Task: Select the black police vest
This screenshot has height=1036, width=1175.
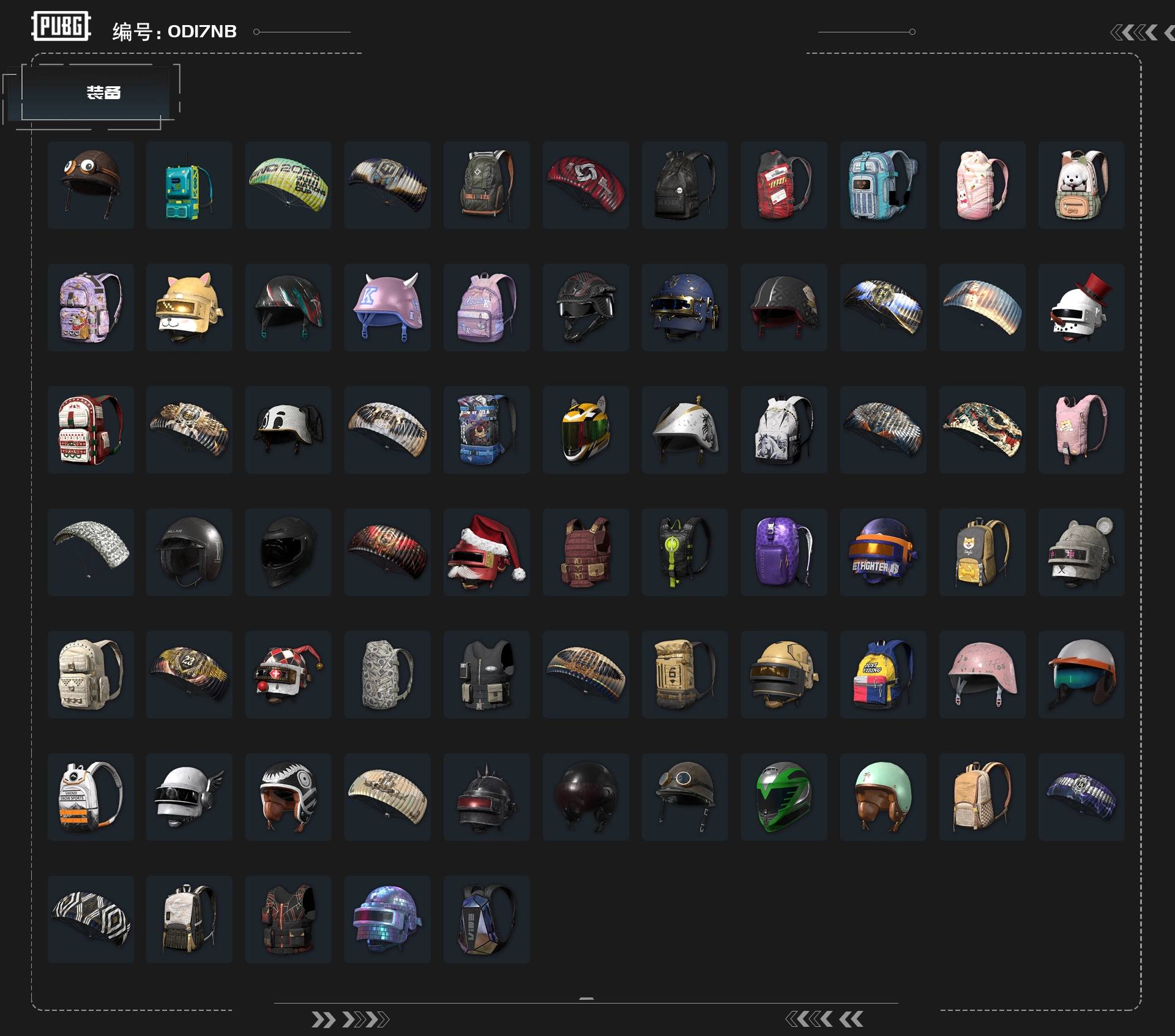Action: pyautogui.click(x=487, y=674)
